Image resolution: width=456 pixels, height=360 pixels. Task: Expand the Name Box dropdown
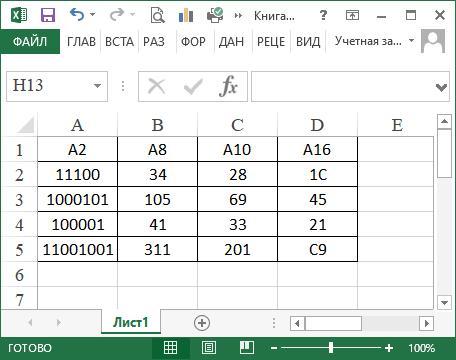click(97, 86)
